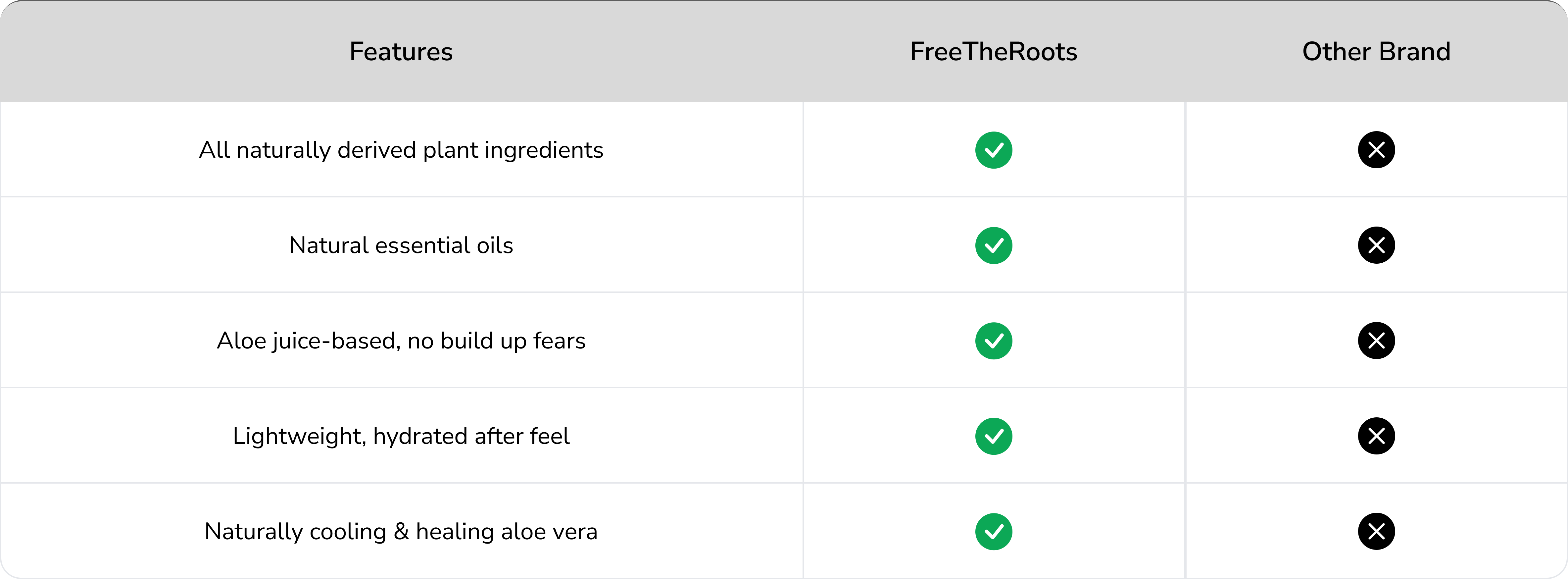The image size is (1568, 579).
Task: Click black X for naturally derived plant ingredients
Action: coord(1376,150)
